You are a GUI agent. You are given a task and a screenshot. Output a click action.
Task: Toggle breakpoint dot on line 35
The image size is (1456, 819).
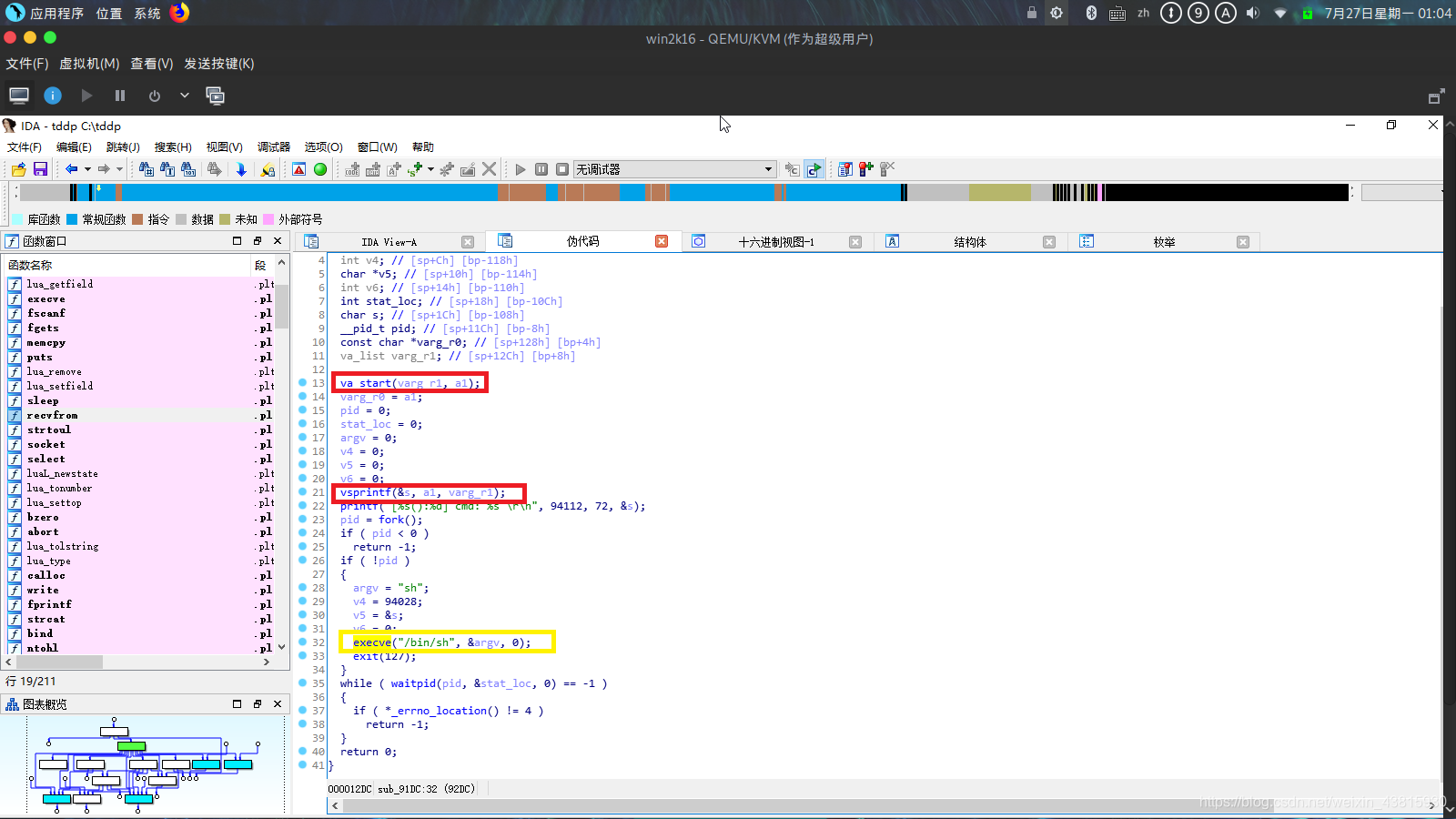(x=302, y=683)
